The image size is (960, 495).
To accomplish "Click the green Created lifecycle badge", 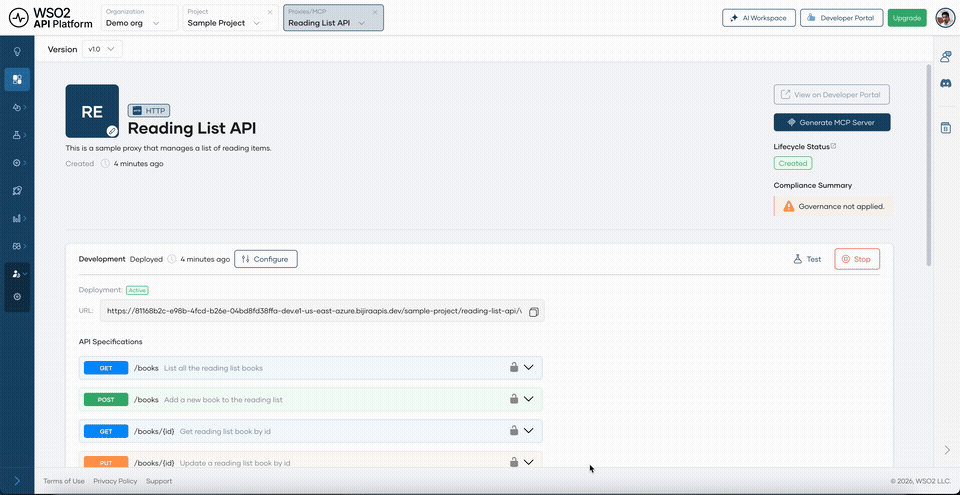I will pos(793,164).
